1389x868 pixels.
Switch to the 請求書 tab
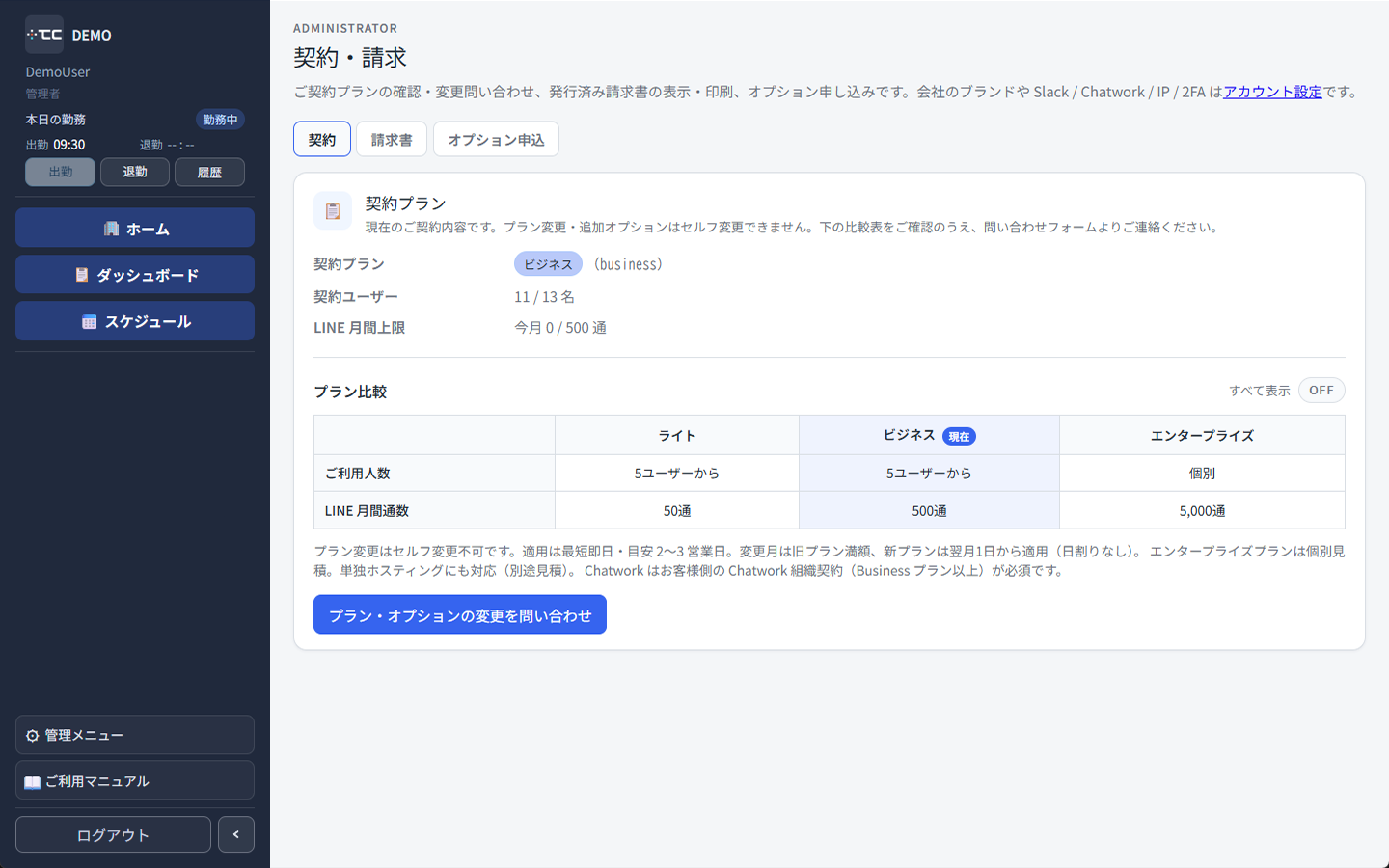(x=392, y=139)
